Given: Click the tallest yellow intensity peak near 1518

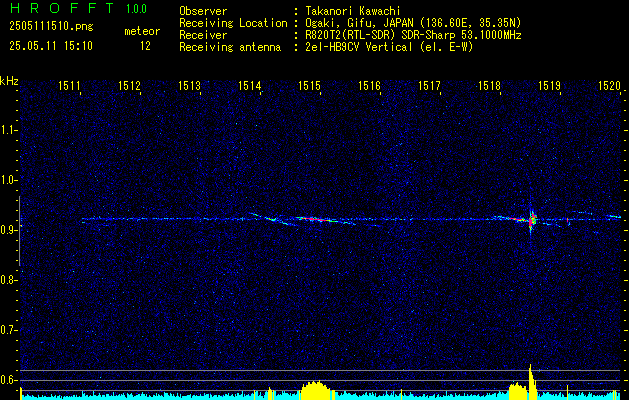Looking at the screenshot, I should (x=532, y=382).
